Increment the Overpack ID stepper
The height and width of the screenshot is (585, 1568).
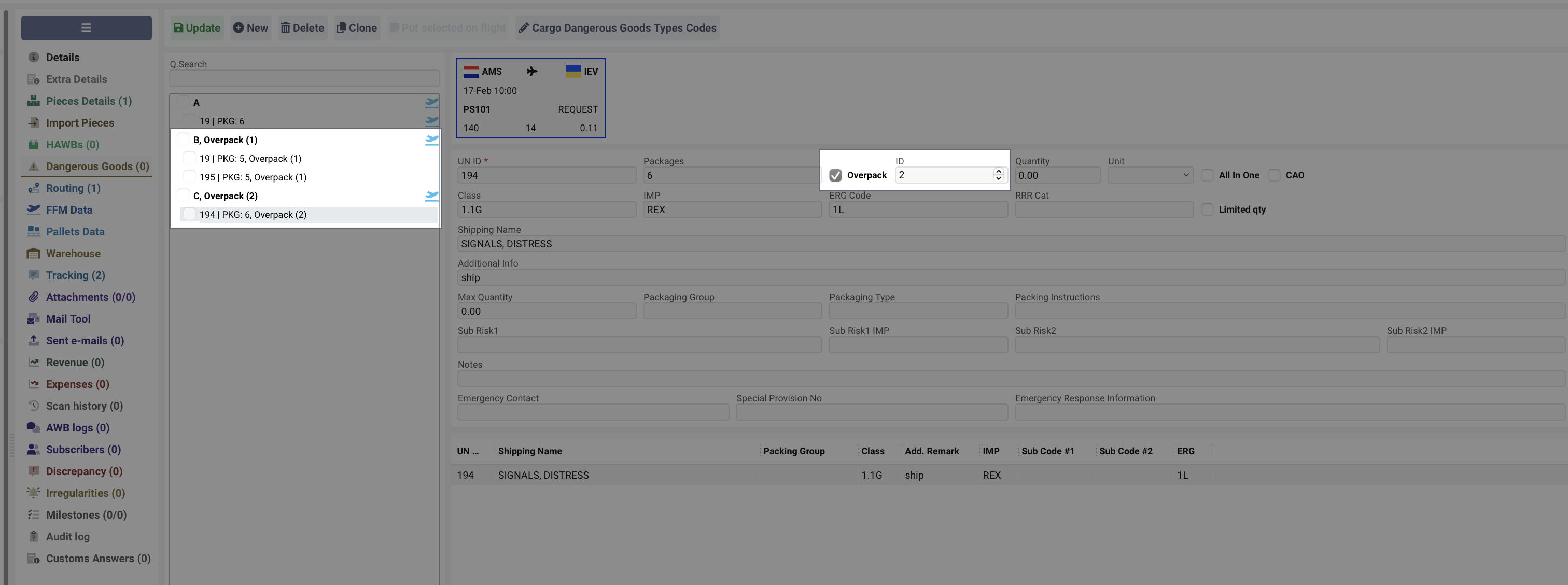[x=998, y=172]
